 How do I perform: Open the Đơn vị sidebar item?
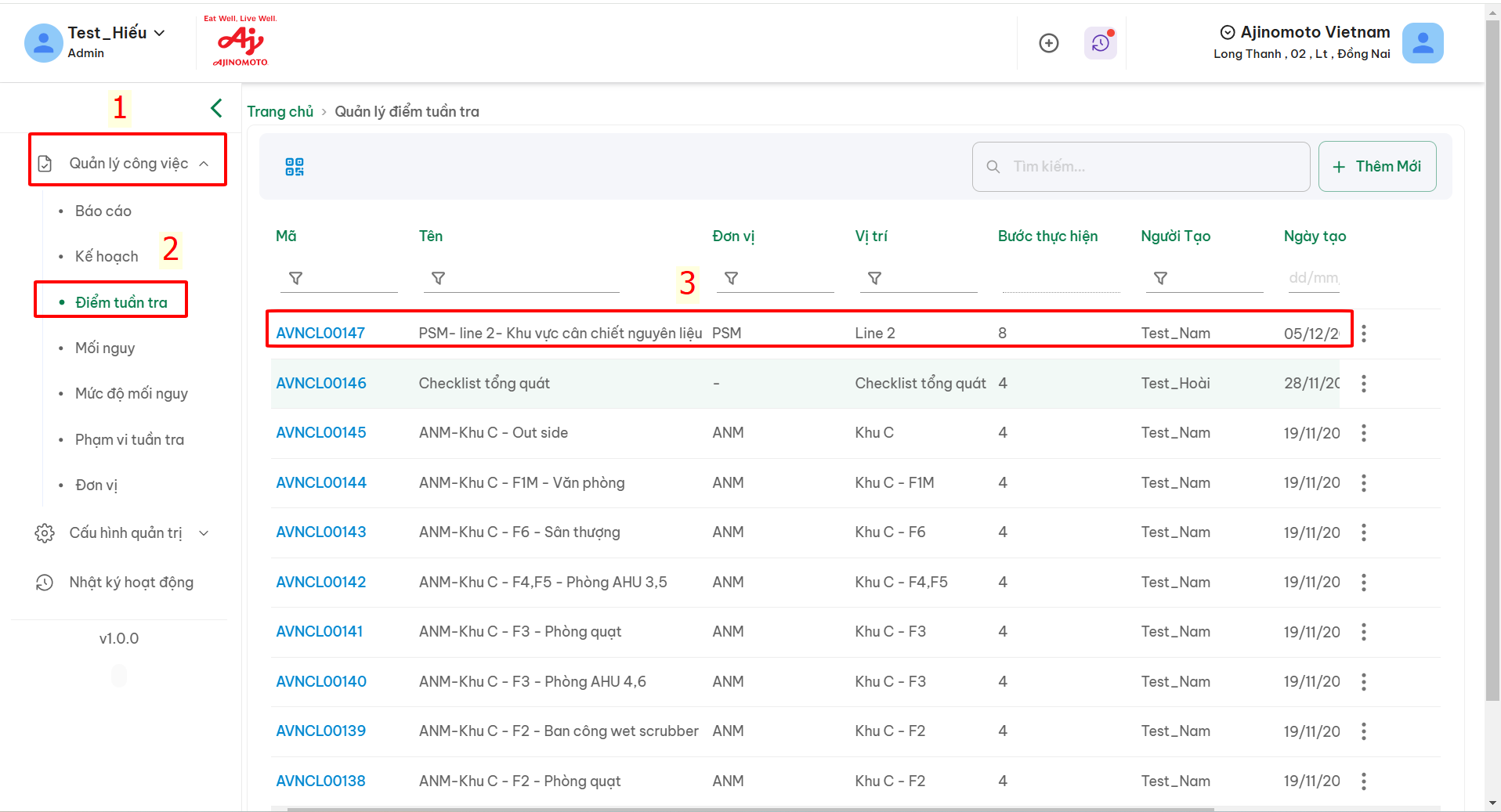[x=96, y=485]
